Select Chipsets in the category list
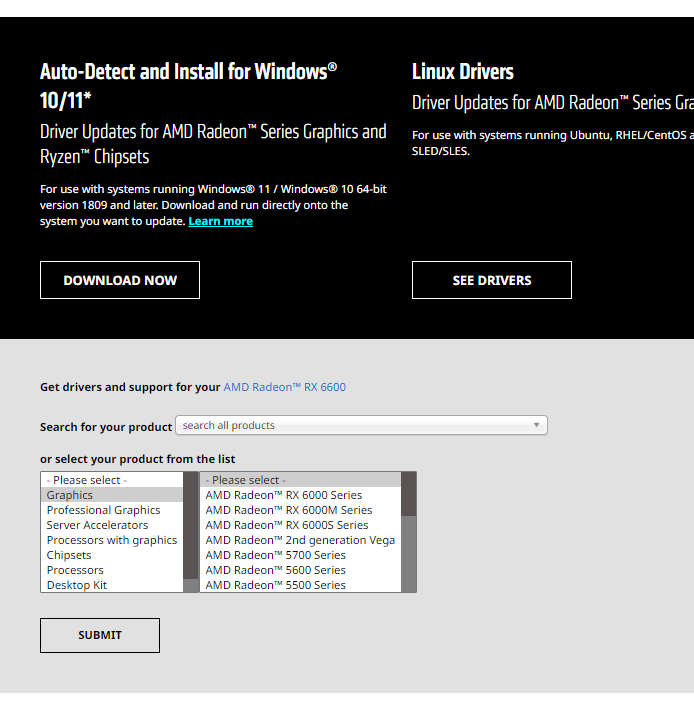 point(112,555)
